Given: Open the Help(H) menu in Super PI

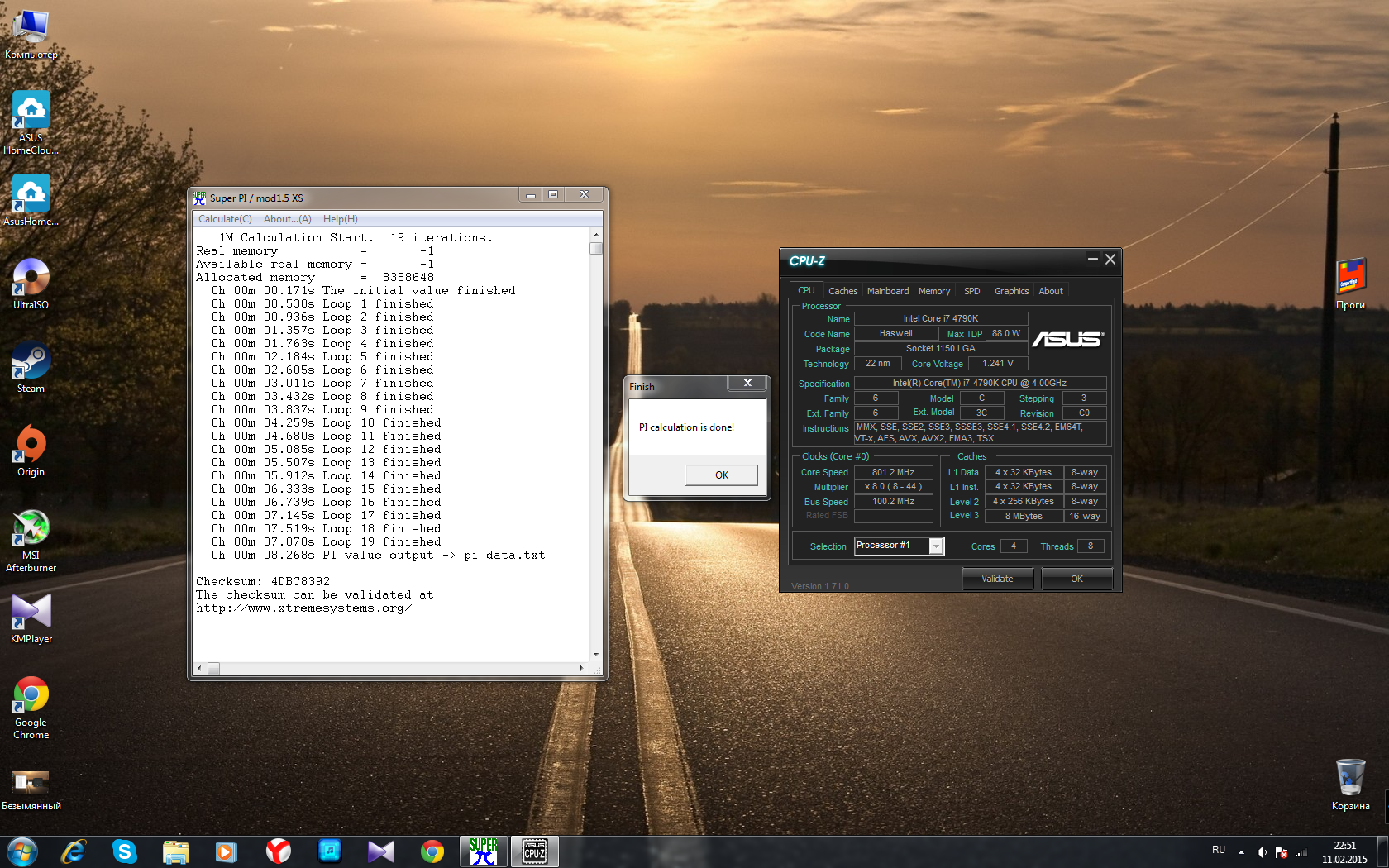Looking at the screenshot, I should 340,219.
